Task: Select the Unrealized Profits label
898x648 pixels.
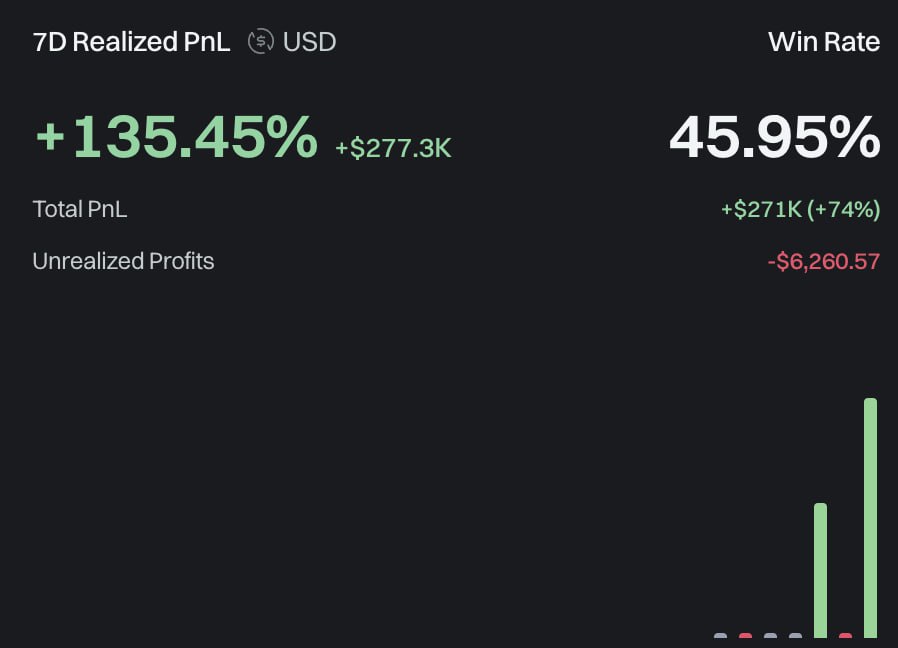Action: coord(123,261)
